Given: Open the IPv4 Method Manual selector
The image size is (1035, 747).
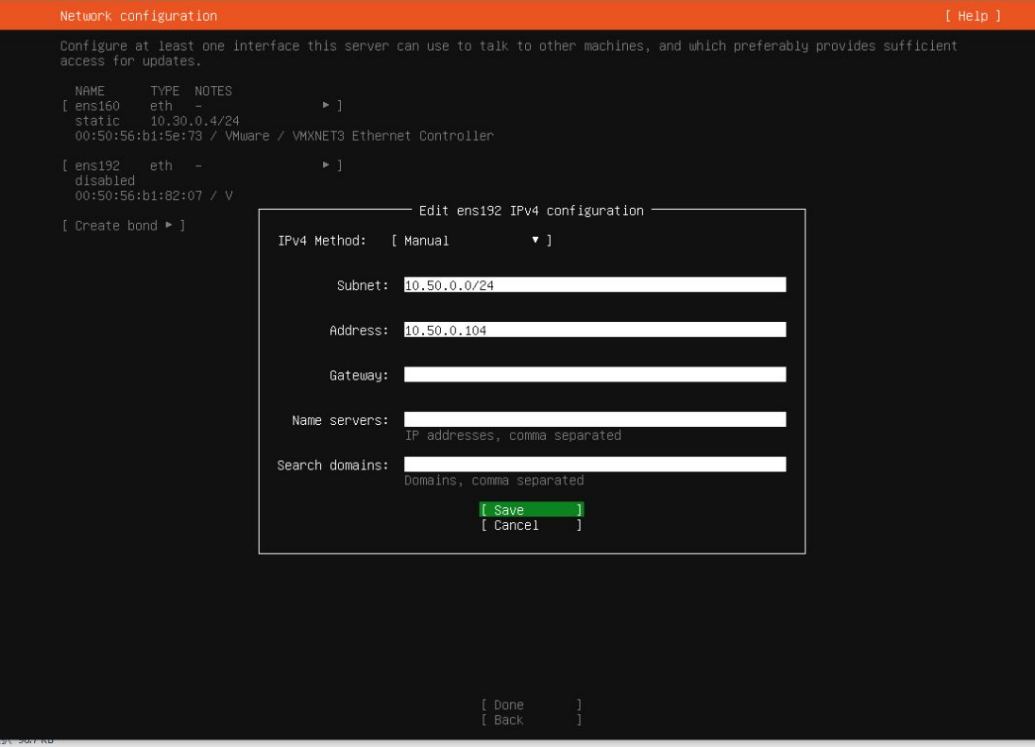Looking at the screenshot, I should pyautogui.click(x=470, y=241).
